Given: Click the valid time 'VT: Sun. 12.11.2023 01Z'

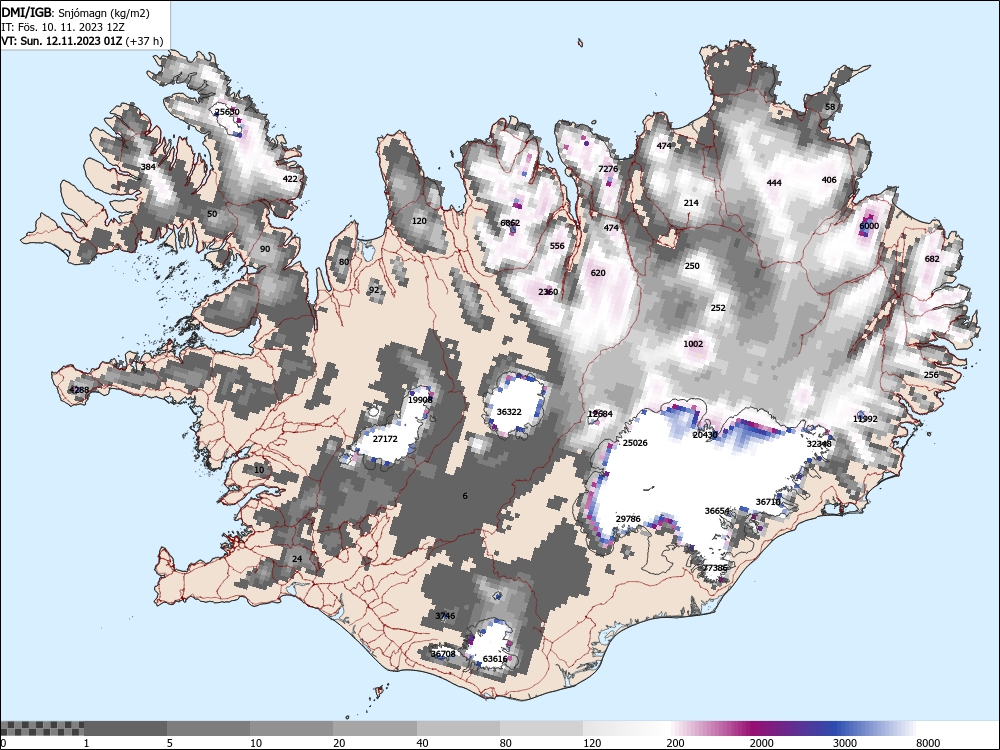Looking at the screenshot, I should point(62,41).
